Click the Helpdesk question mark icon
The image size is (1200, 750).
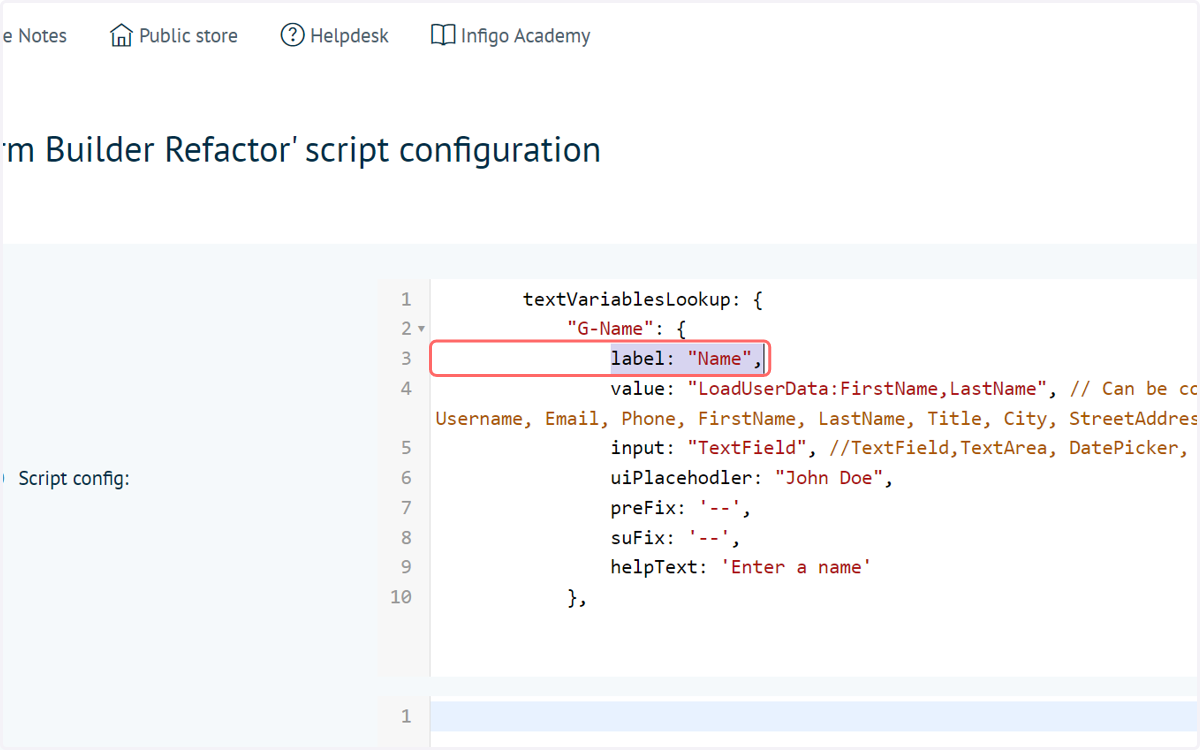pyautogui.click(x=292, y=36)
